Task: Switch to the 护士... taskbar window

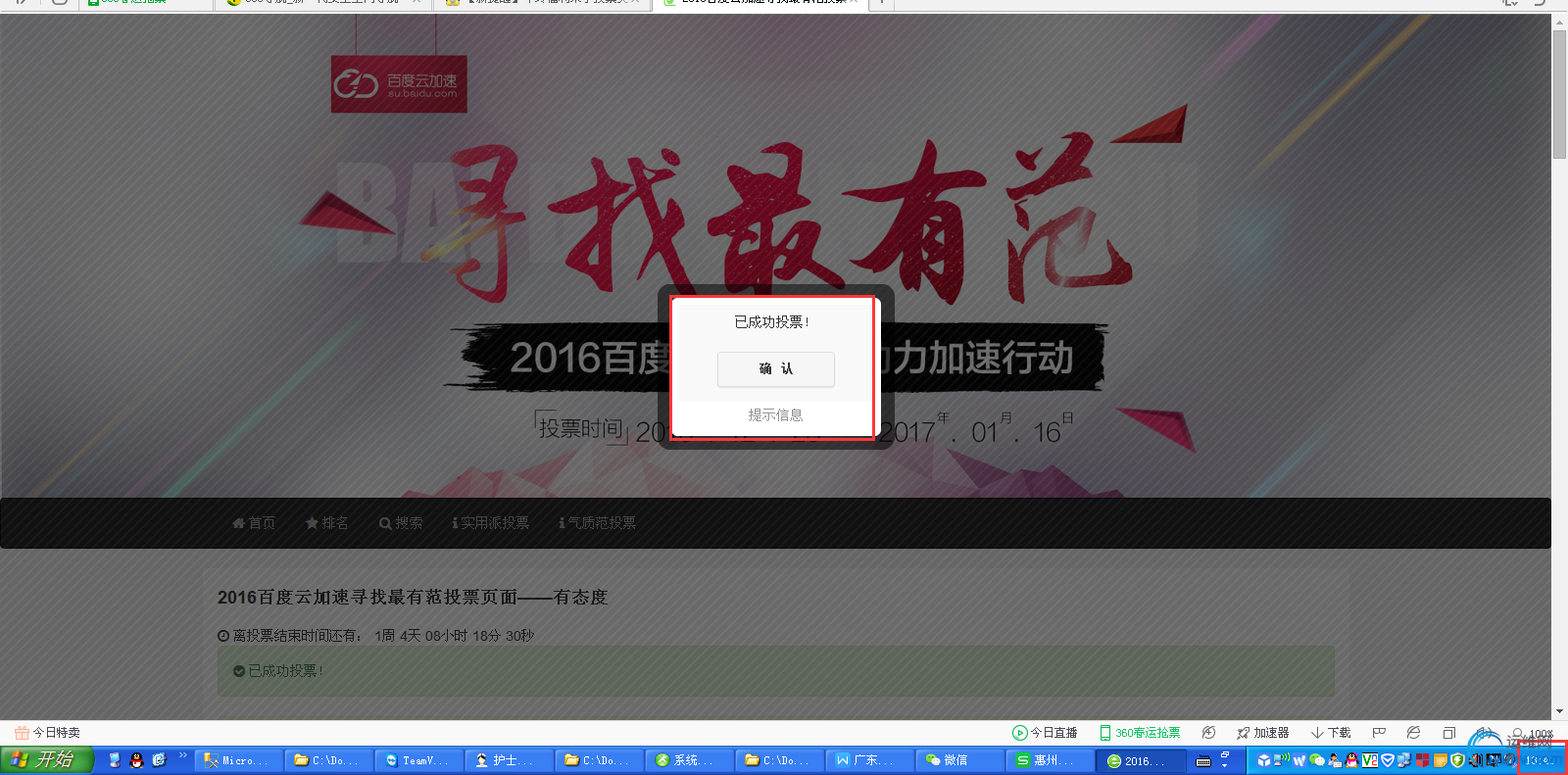Action: click(x=509, y=760)
